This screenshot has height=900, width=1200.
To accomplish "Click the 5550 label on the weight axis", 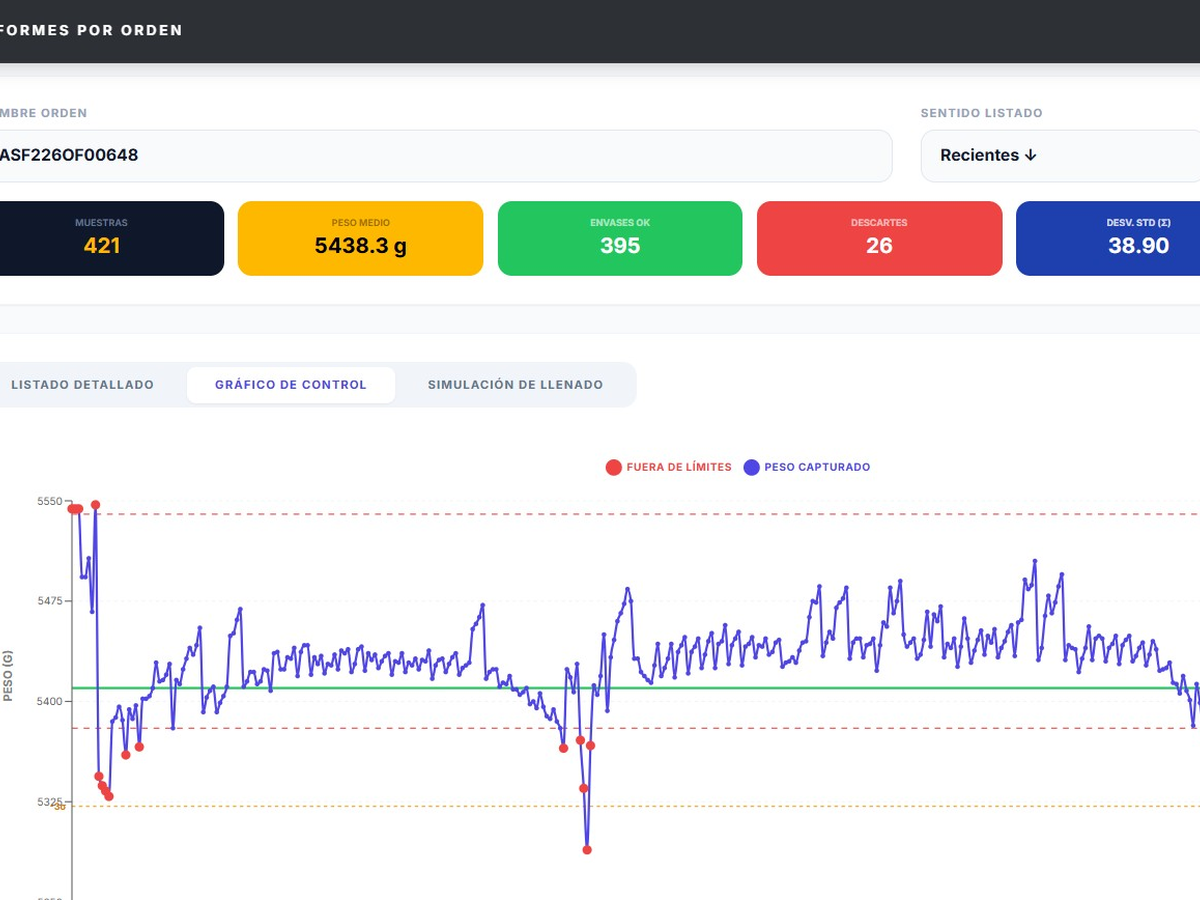I will 48,502.
